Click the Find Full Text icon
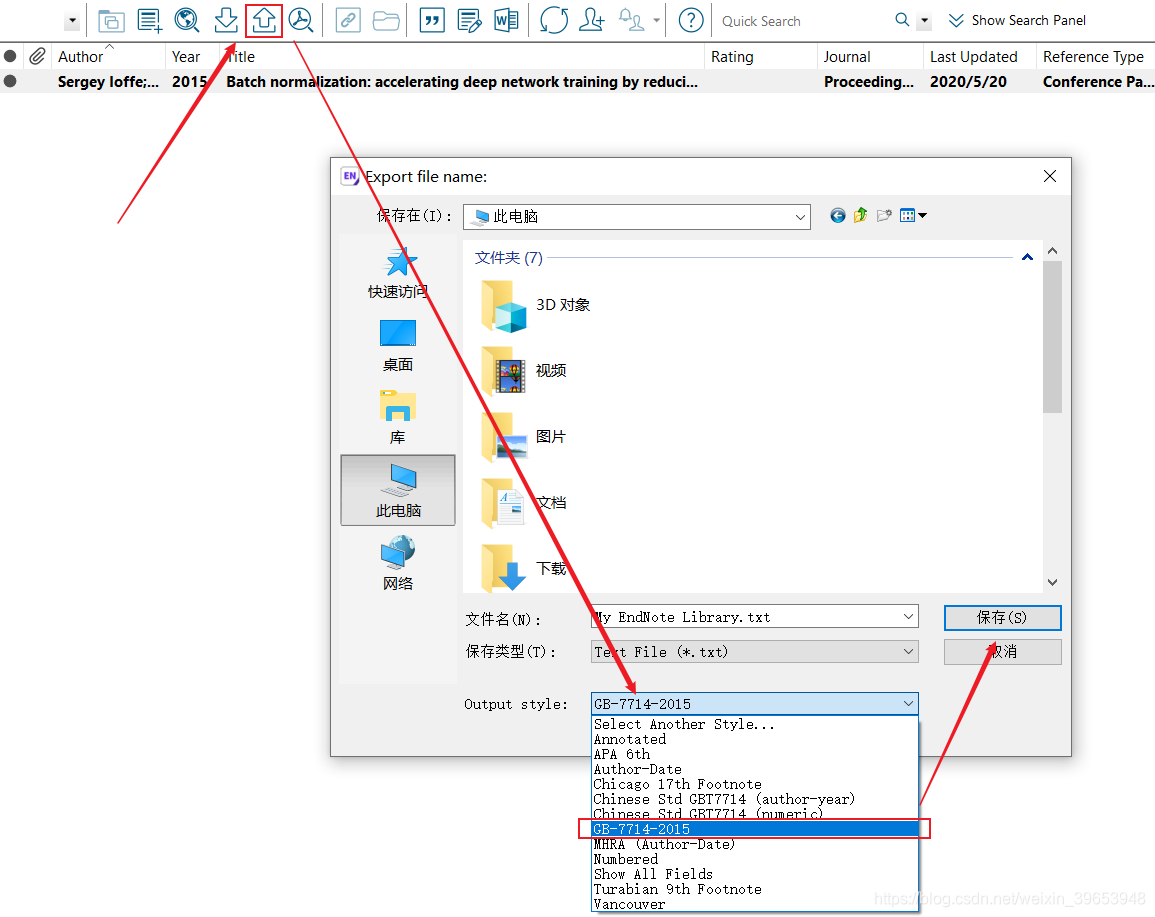Screen dimensions: 1155x917 (301, 21)
